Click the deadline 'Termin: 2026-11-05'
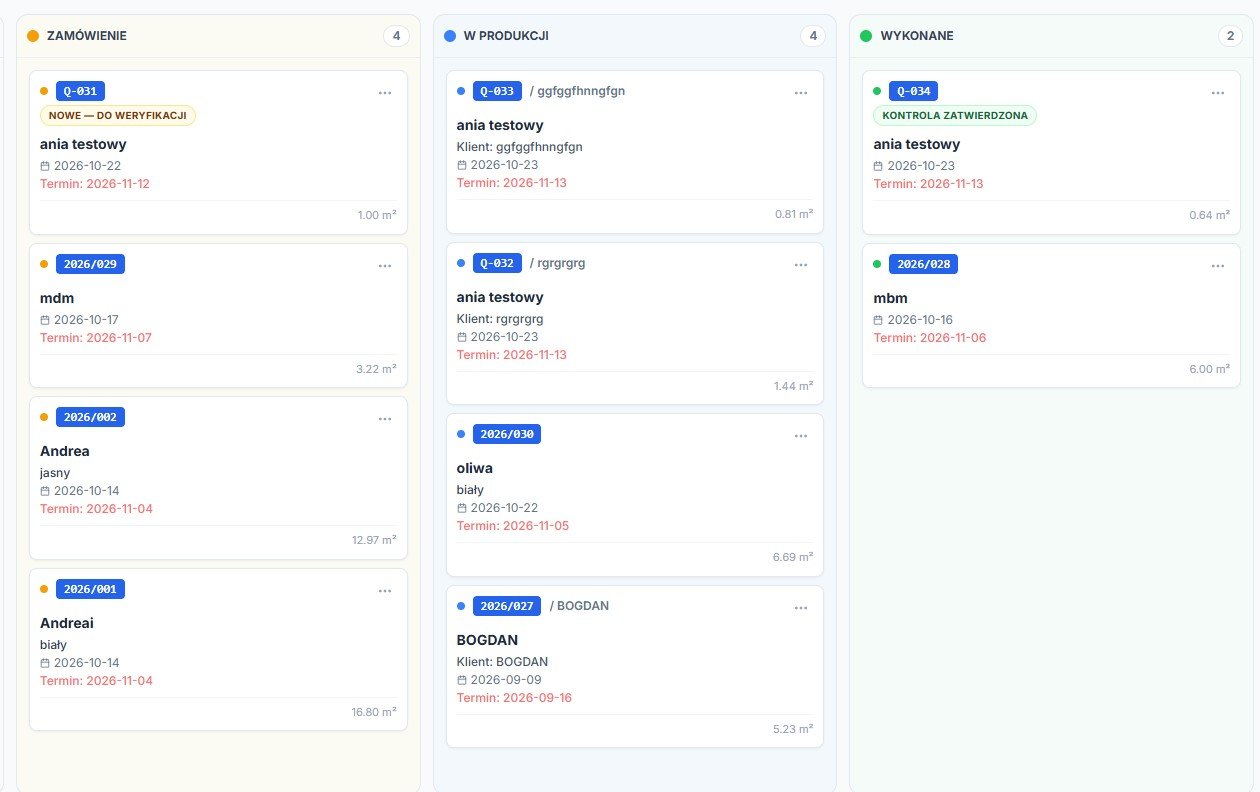Viewport: 1260px width, 792px height. pos(513,526)
